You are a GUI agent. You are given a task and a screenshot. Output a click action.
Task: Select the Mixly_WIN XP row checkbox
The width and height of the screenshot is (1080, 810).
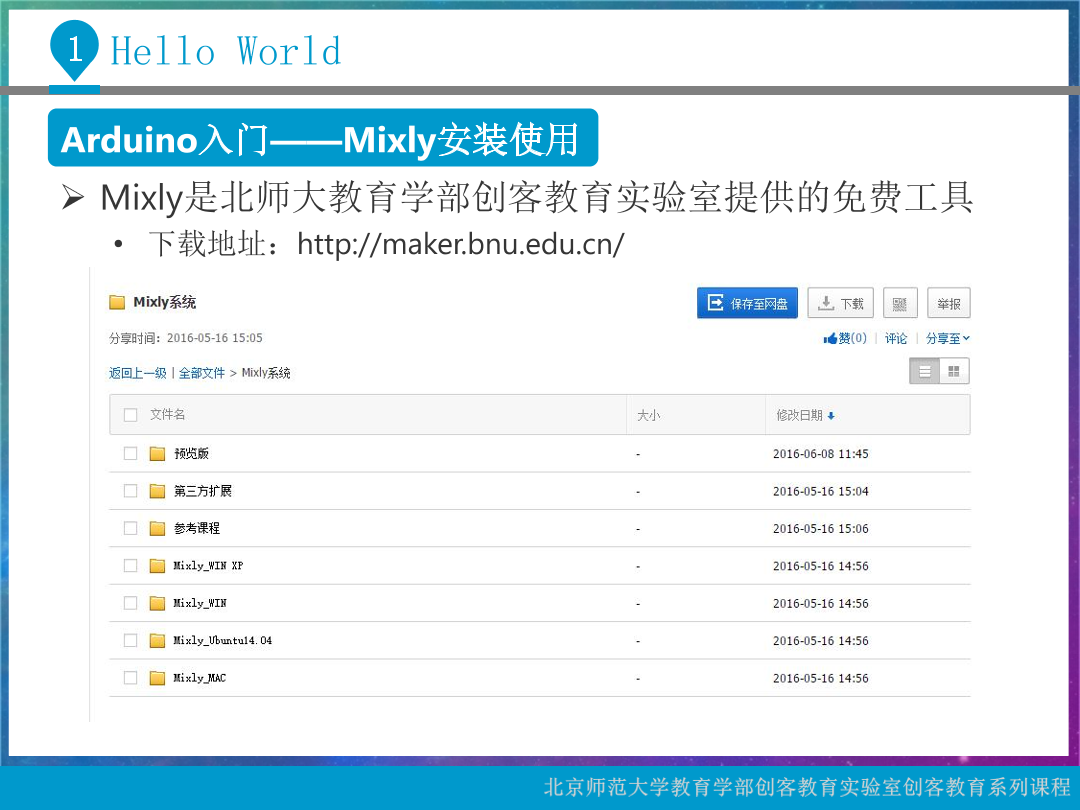click(x=130, y=566)
